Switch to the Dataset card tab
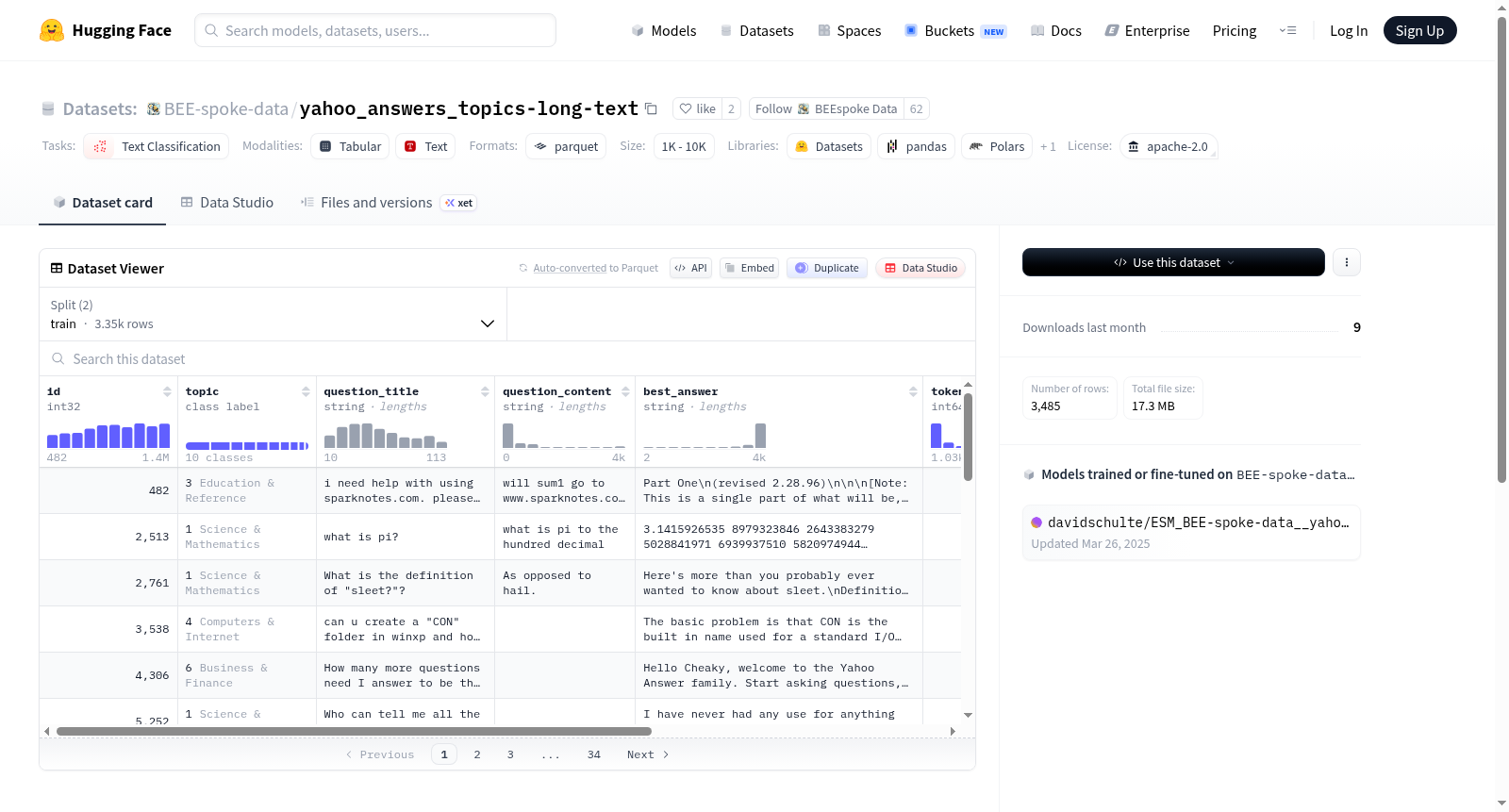 (102, 202)
